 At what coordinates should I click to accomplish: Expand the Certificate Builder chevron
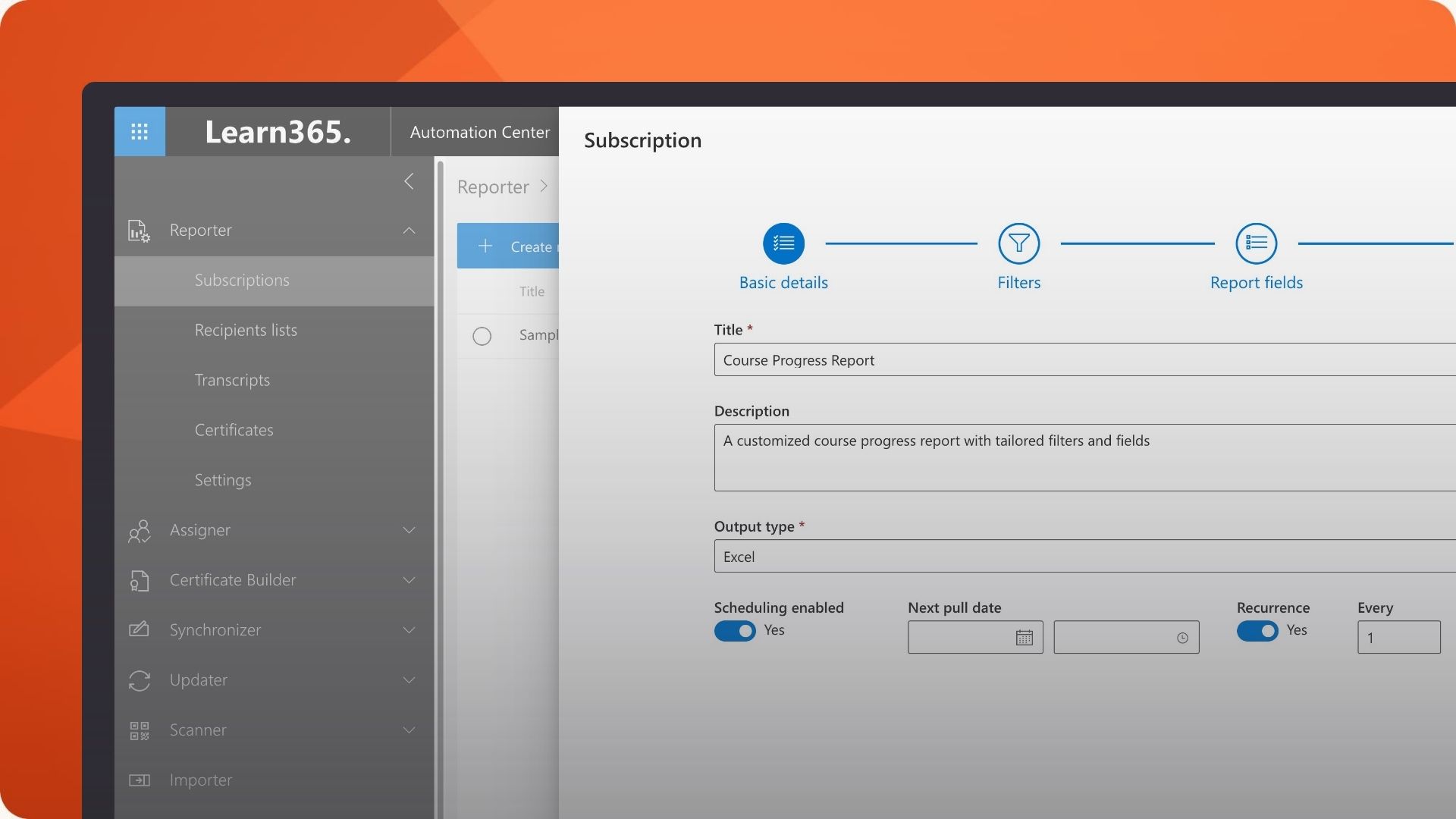coord(409,580)
